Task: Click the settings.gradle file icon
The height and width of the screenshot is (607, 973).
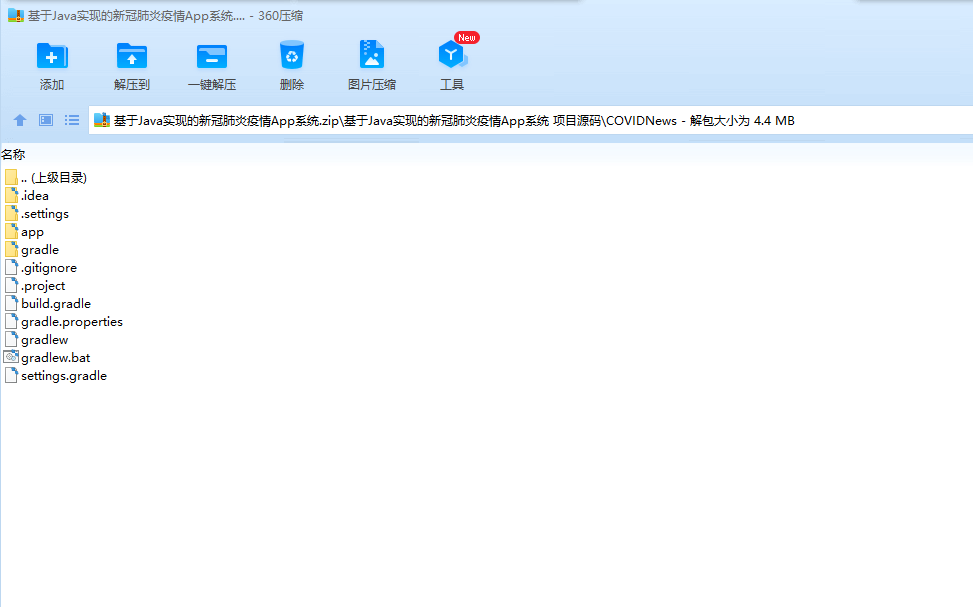Action: [x=11, y=375]
